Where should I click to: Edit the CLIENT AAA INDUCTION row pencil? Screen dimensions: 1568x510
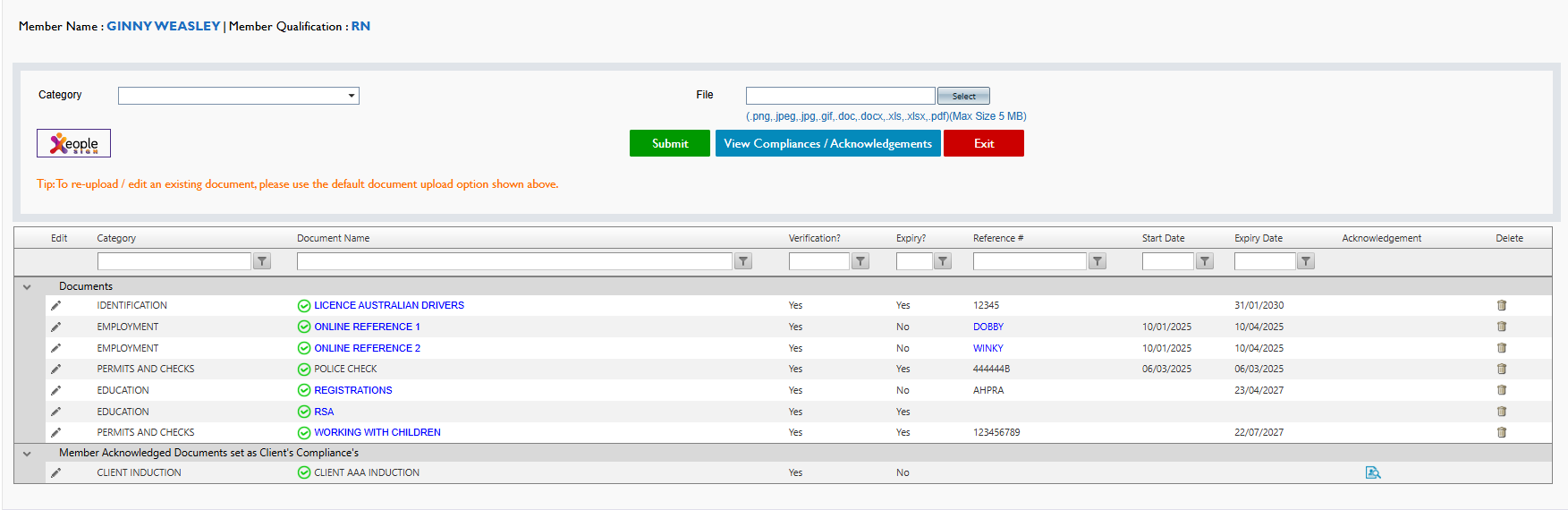point(55,472)
